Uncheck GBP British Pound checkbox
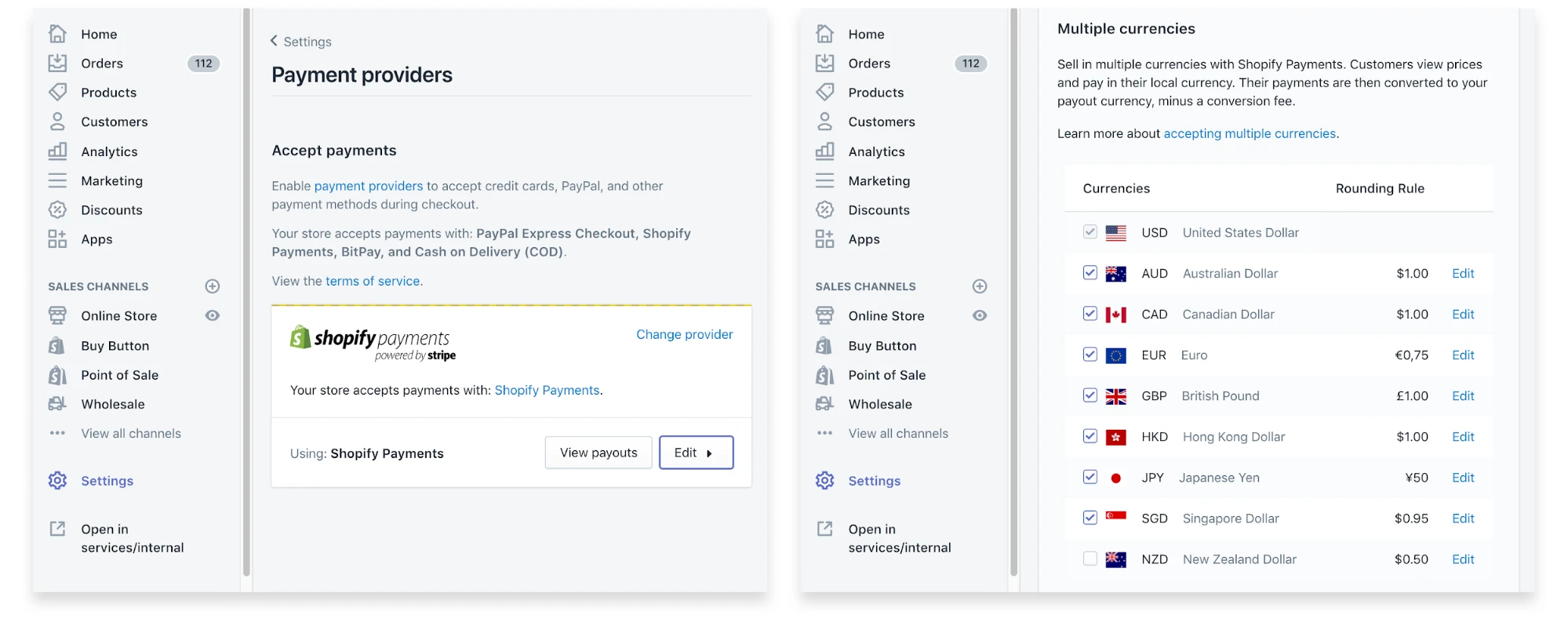The height and width of the screenshot is (626, 1568). pyautogui.click(x=1090, y=395)
